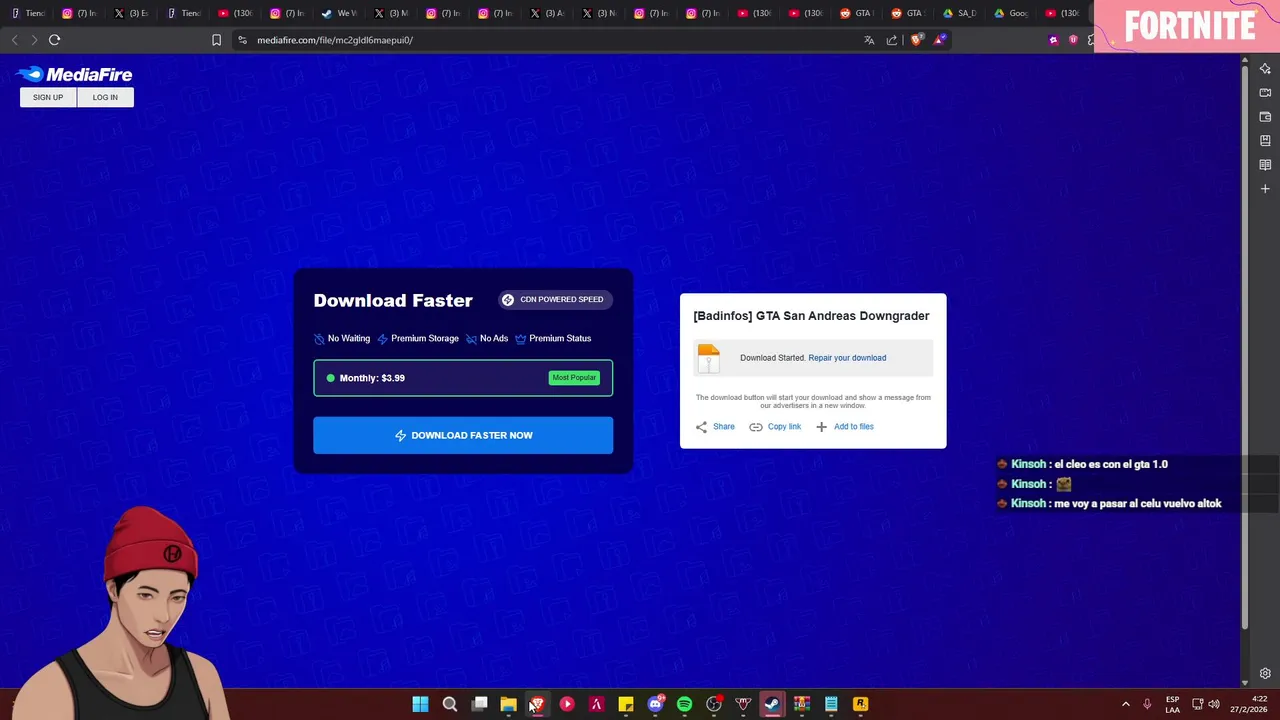This screenshot has width=1280, height=720.
Task: Open the site info icon in the address bar
Action: click(x=242, y=40)
